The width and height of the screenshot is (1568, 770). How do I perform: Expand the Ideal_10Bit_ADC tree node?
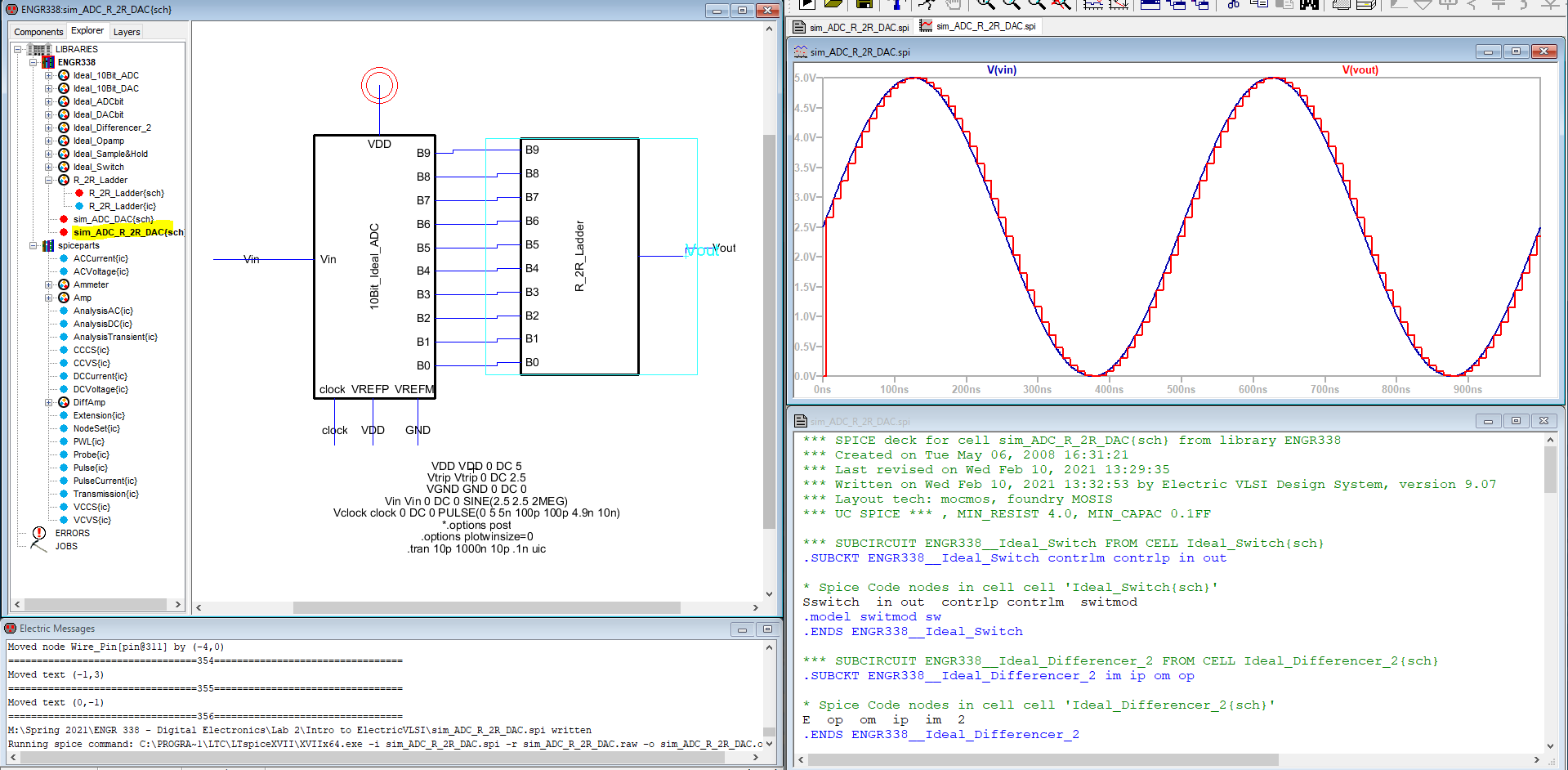(x=49, y=75)
